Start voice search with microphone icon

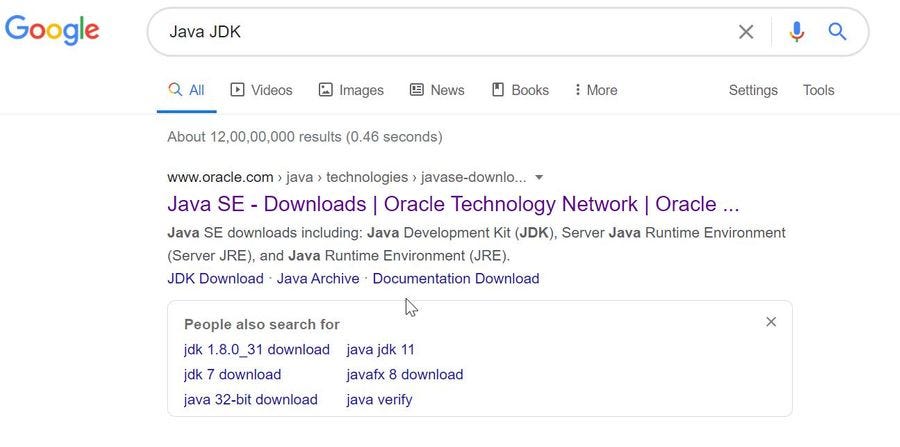tap(796, 32)
